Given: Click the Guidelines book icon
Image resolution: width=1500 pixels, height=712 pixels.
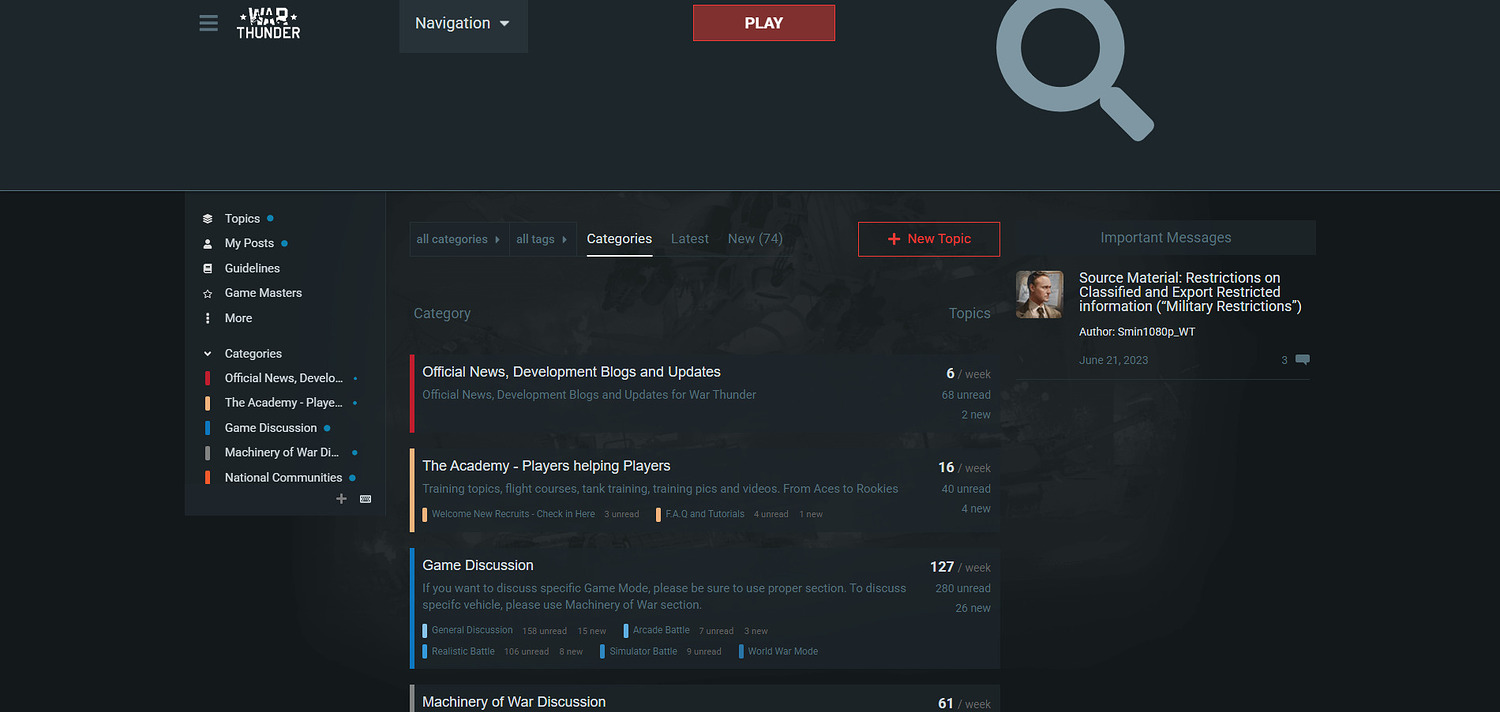Looking at the screenshot, I should tap(208, 269).
